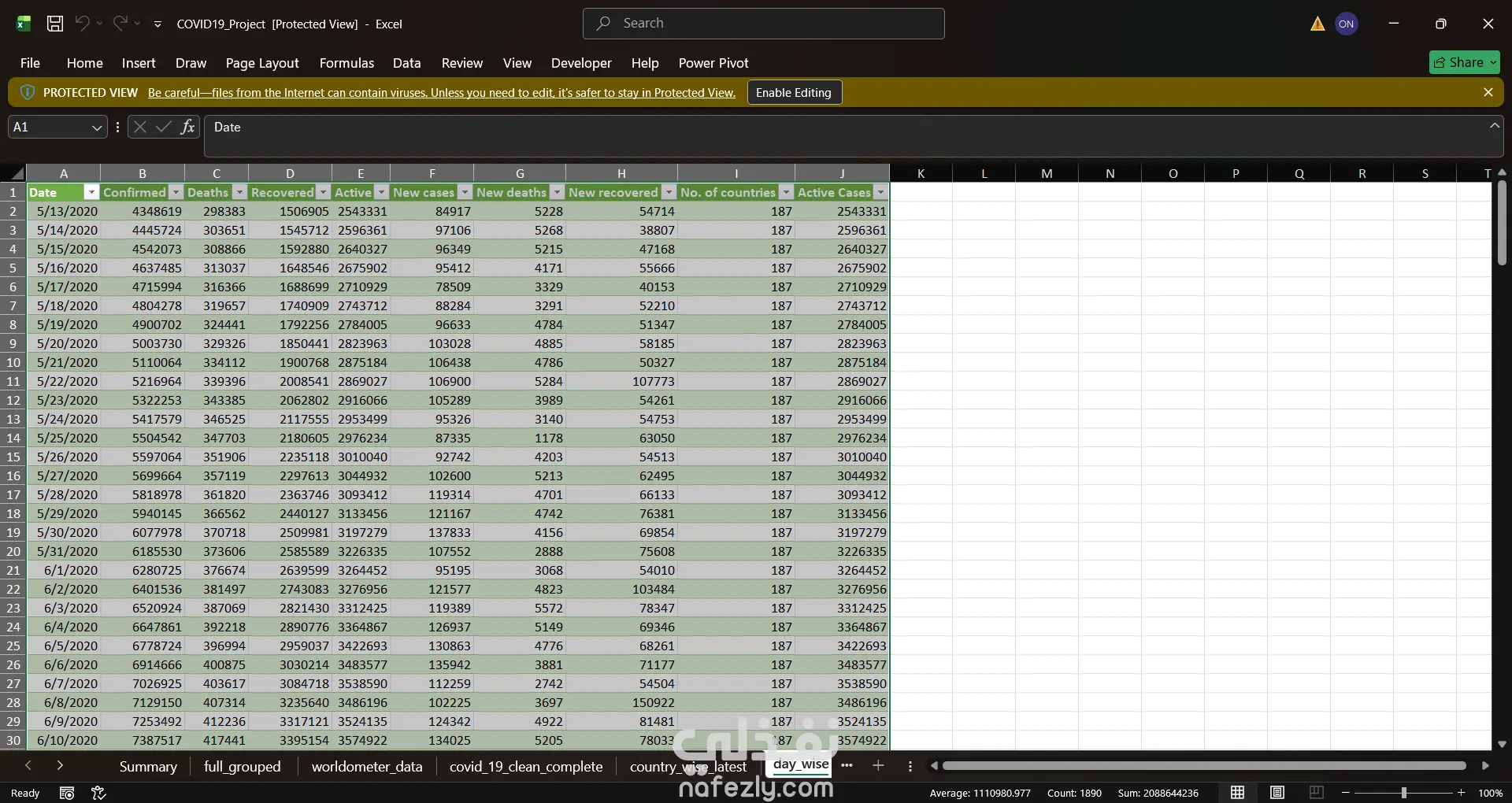Open the Recovered column filter dropdown
1512x803 pixels.
tap(323, 192)
